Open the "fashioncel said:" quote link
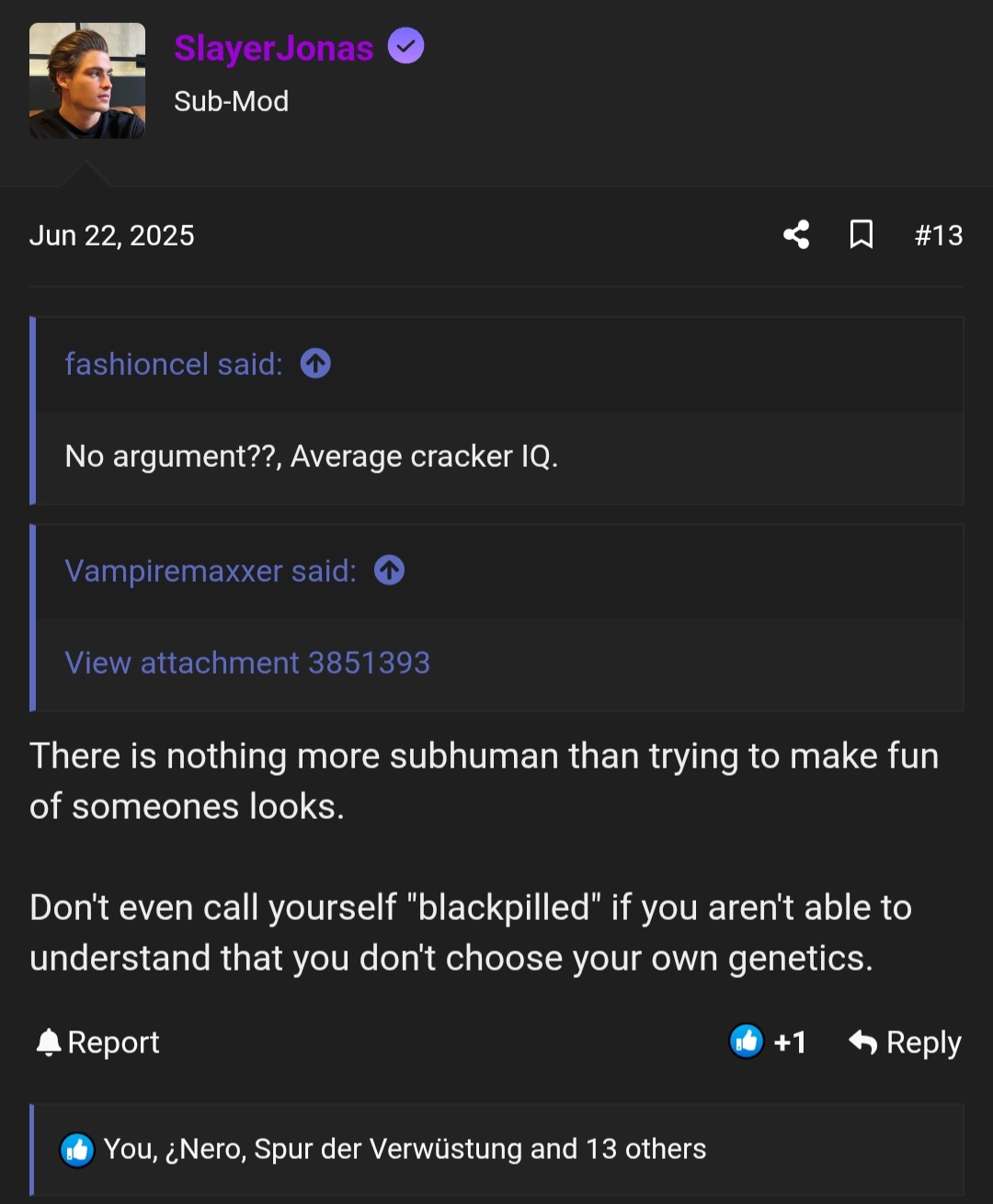Screen dimensions: 993x1204 tap(174, 364)
